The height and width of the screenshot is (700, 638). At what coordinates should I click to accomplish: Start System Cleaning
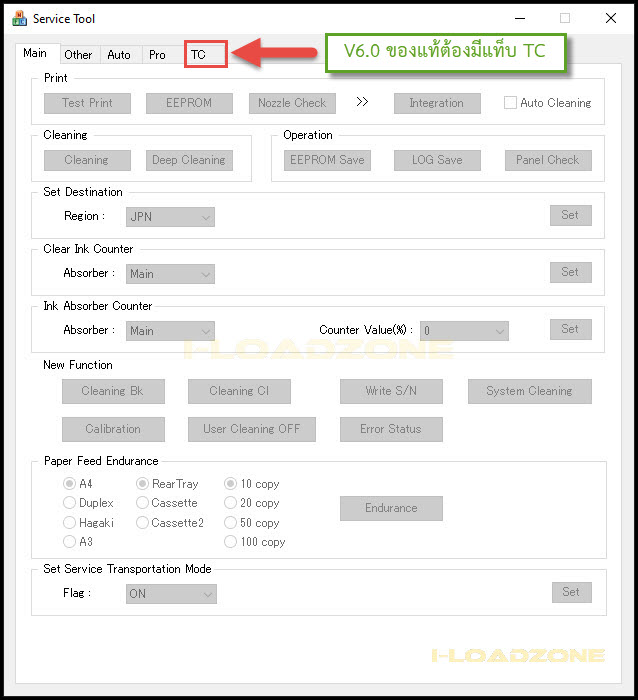(x=530, y=392)
